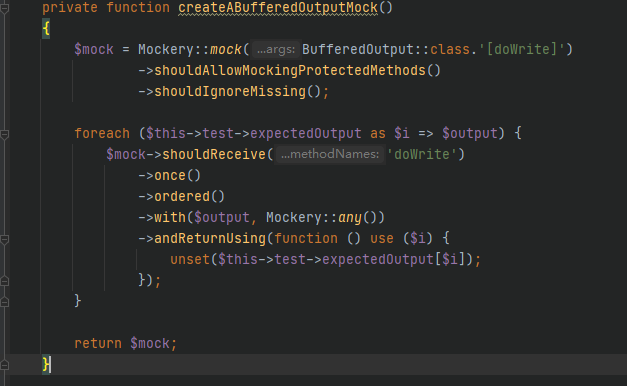This screenshot has width=627, height=386.
Task: Click the fold end marker at foreach closing brace
Action: (4, 302)
